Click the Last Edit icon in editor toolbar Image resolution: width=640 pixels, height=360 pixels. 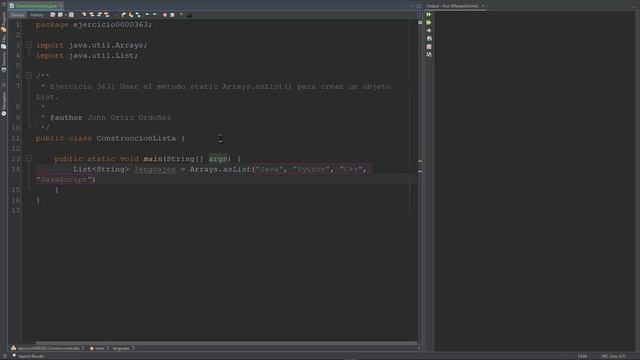coord(53,15)
